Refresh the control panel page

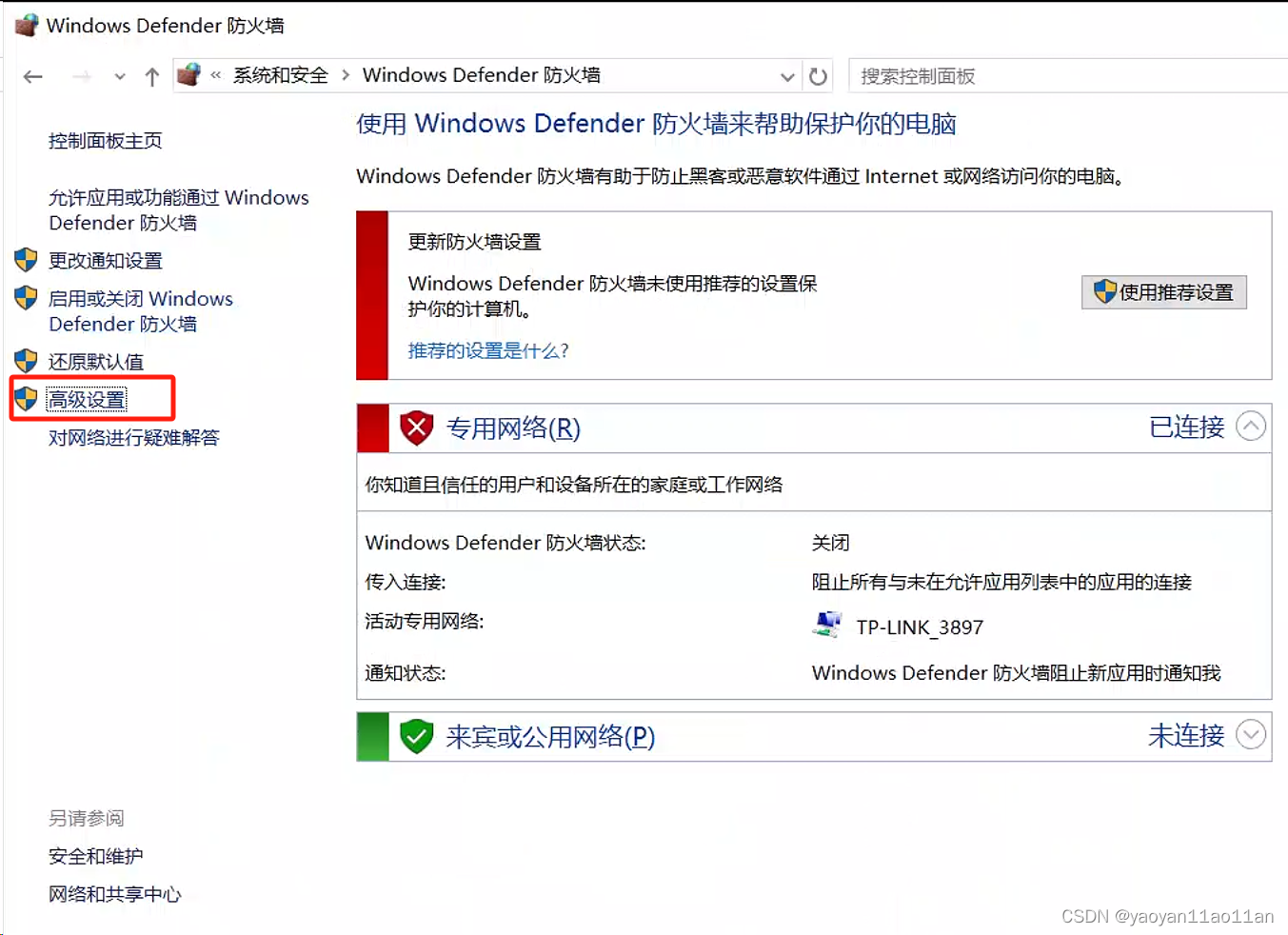[x=818, y=76]
